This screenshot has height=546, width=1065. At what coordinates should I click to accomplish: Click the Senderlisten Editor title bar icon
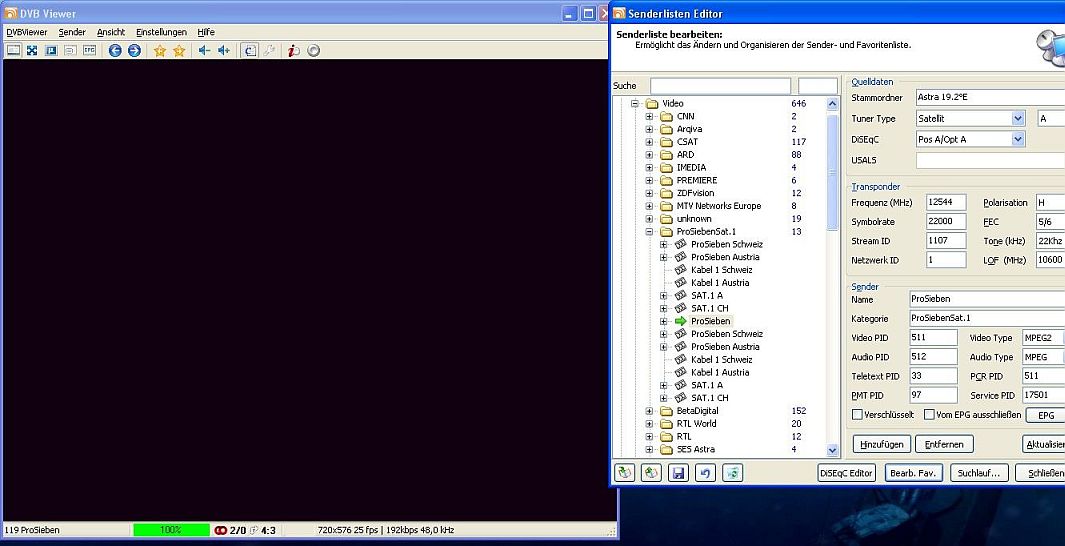(x=619, y=13)
